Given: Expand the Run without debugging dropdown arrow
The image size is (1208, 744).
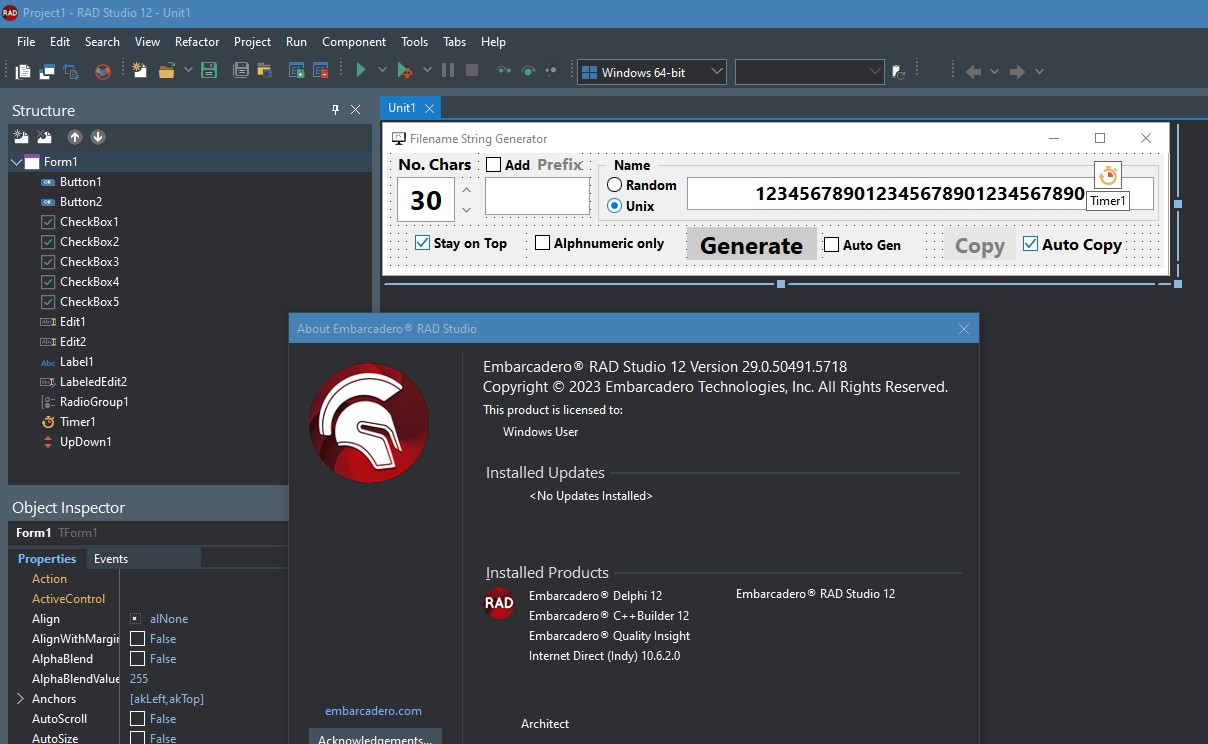Looking at the screenshot, I should (382, 71).
